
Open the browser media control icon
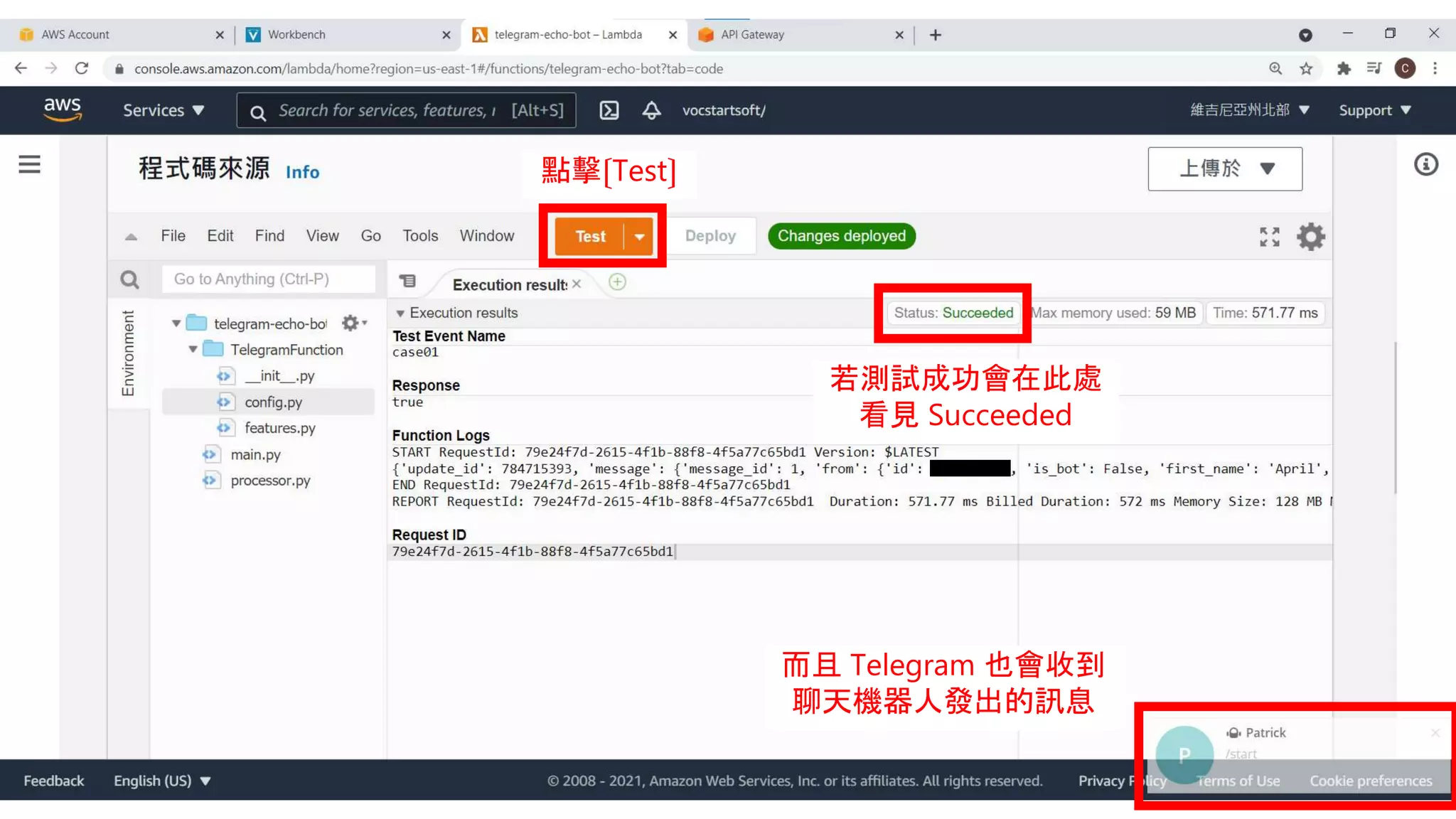pyautogui.click(x=1374, y=68)
